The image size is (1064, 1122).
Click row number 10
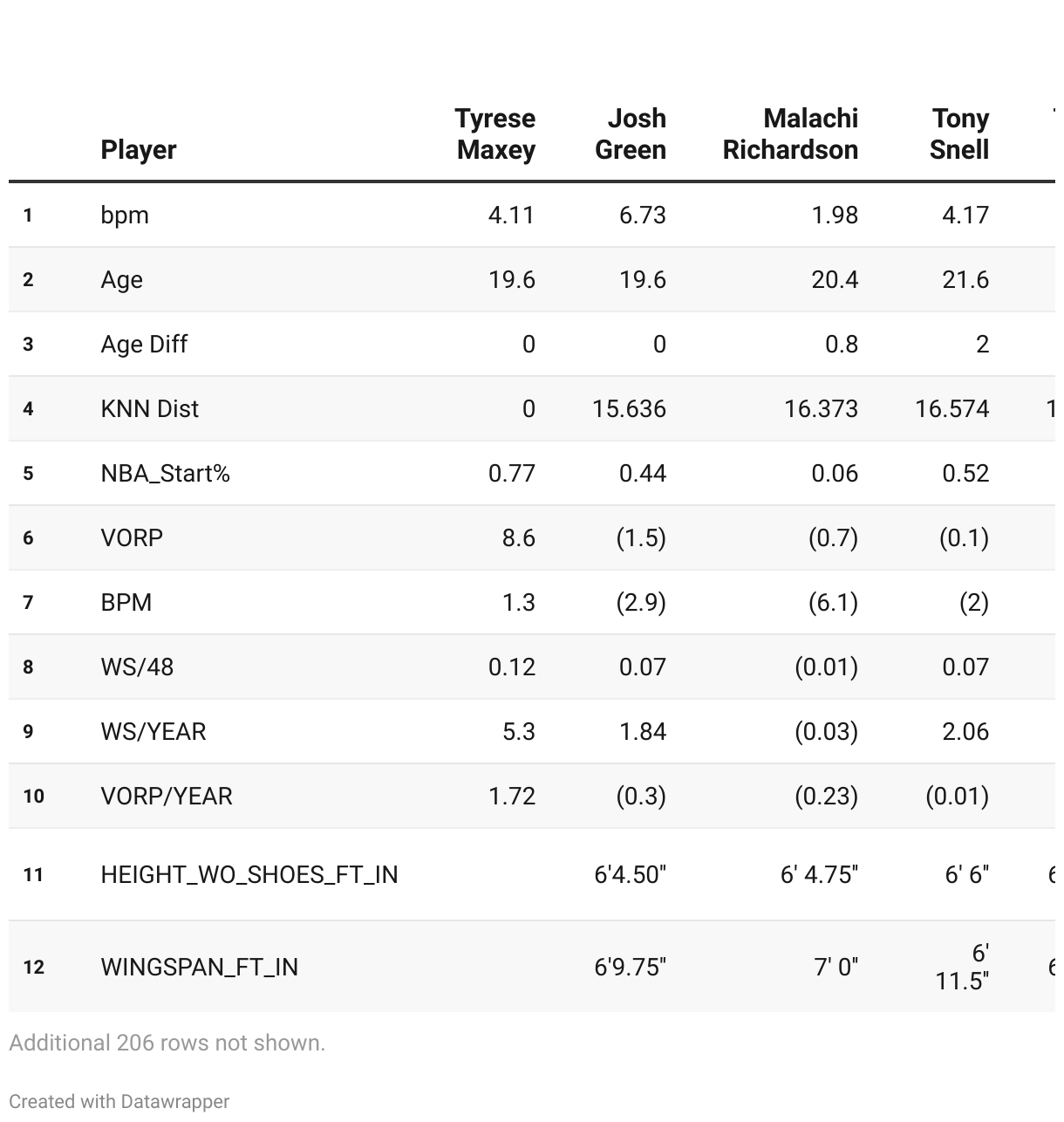(33, 797)
